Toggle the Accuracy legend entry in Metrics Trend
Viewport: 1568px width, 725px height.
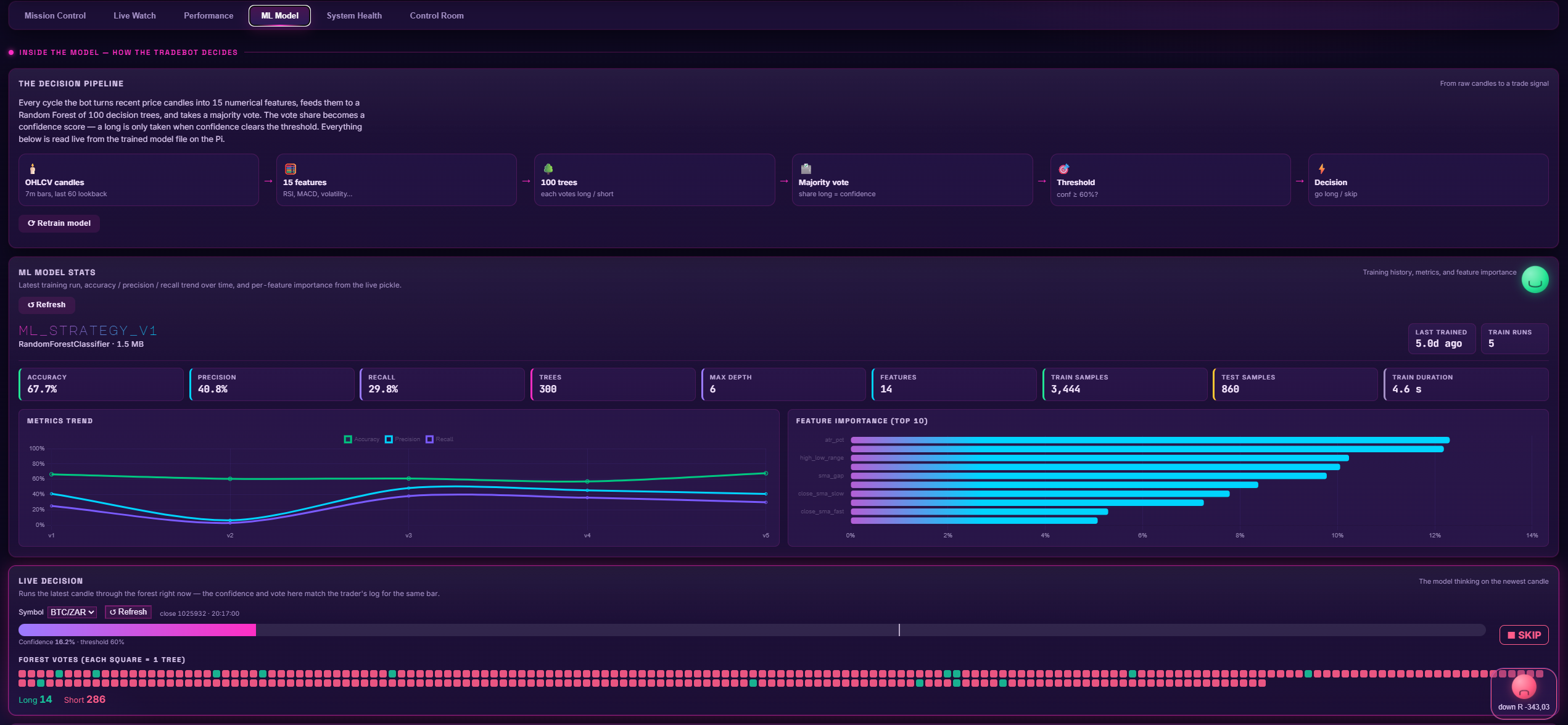361,439
